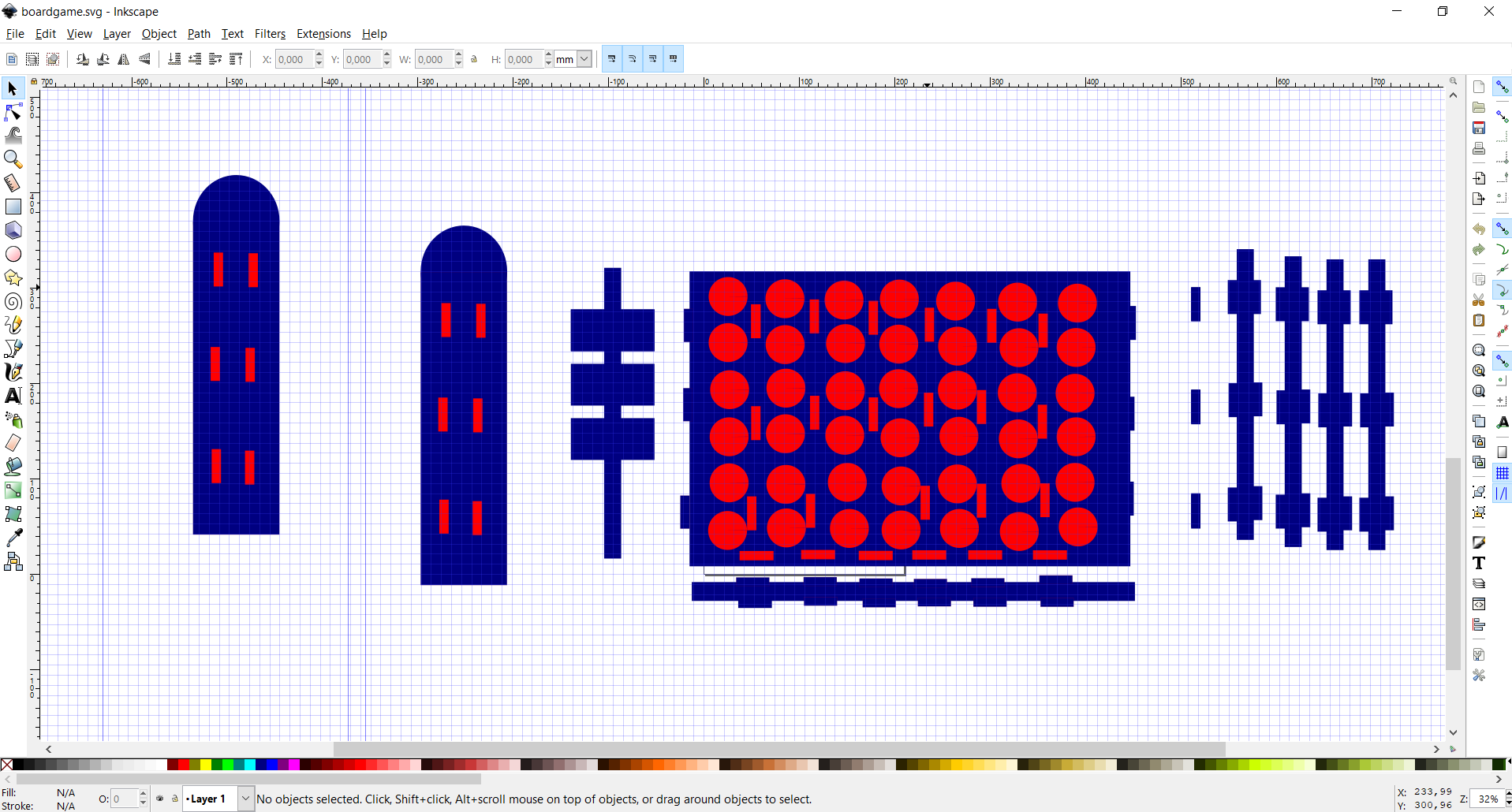Open the Edit menu

tap(46, 34)
